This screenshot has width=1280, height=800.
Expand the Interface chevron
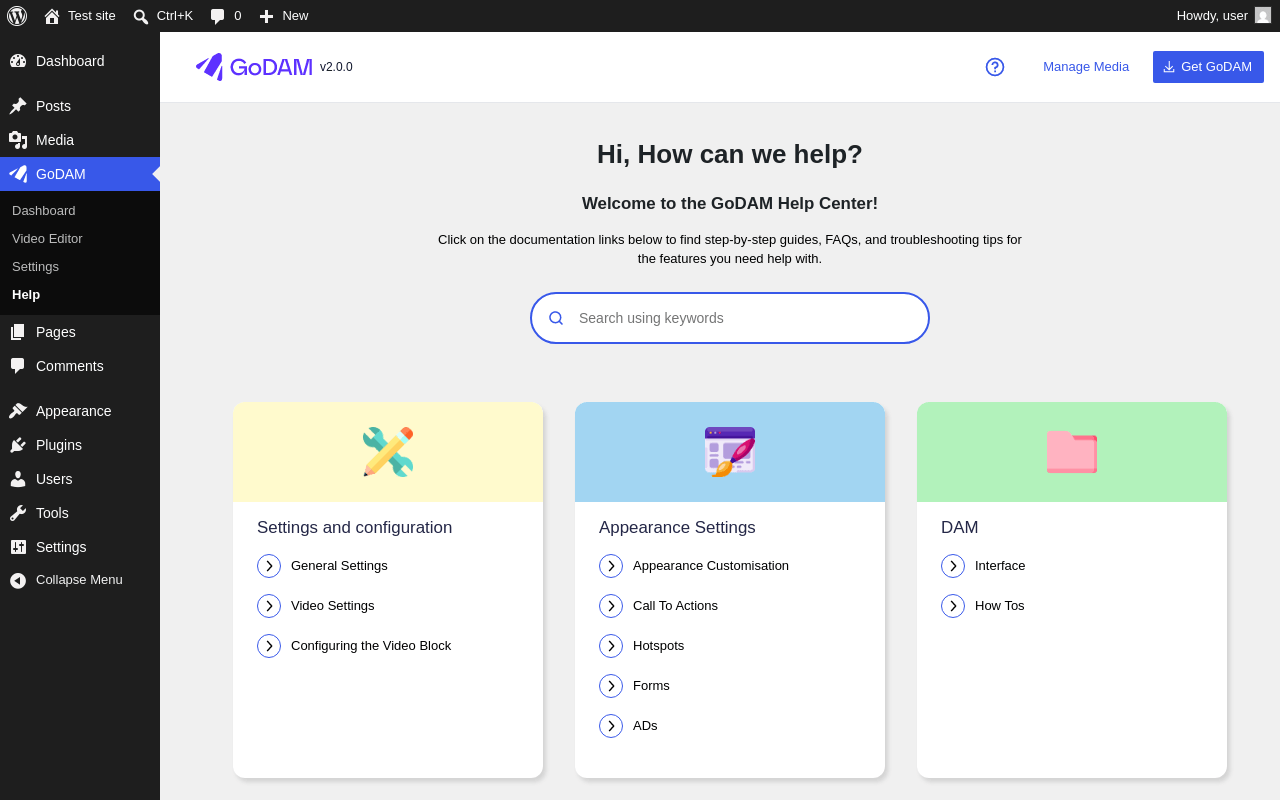point(953,566)
